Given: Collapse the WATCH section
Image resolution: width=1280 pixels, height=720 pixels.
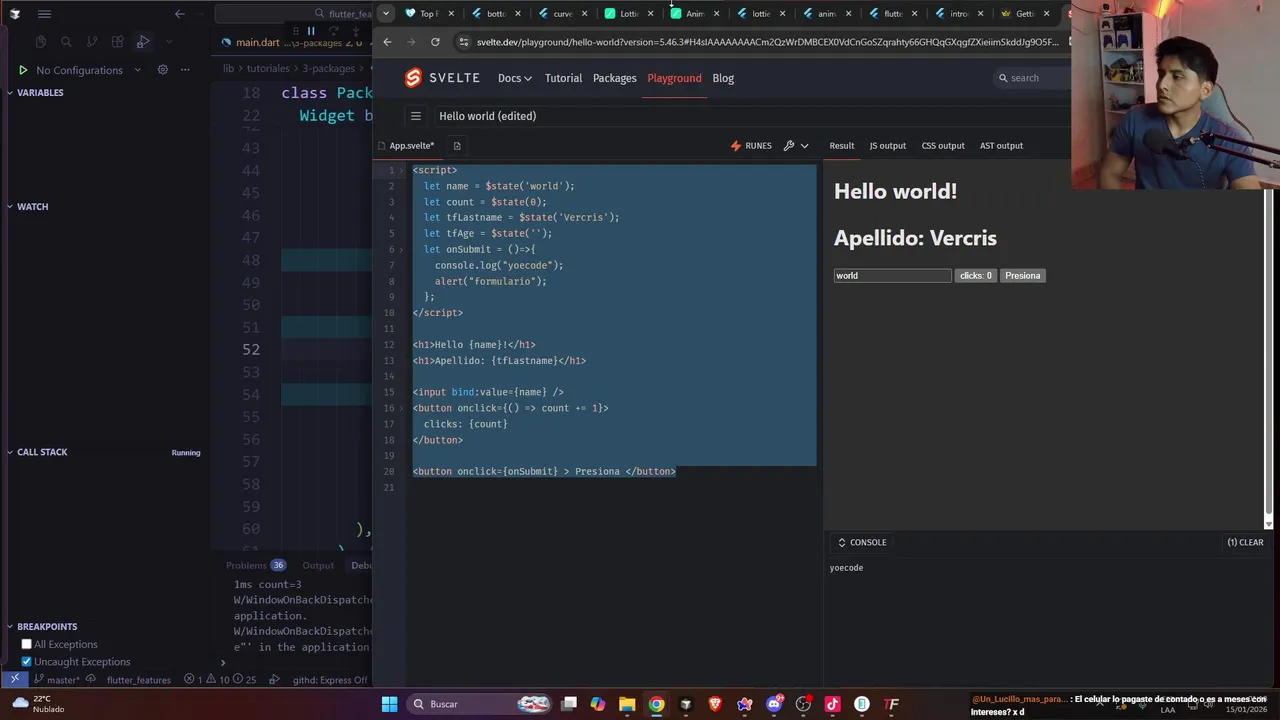Looking at the screenshot, I should (x=32, y=207).
